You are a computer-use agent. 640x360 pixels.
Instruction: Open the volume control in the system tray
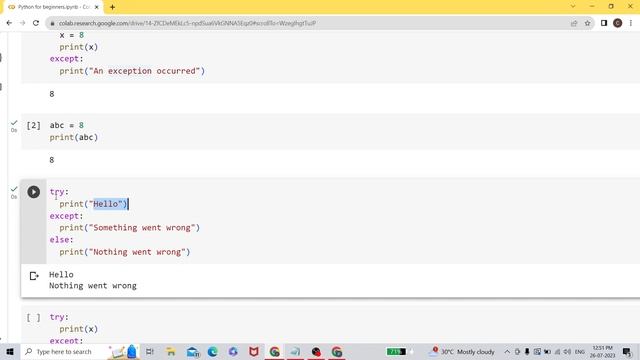(567, 351)
